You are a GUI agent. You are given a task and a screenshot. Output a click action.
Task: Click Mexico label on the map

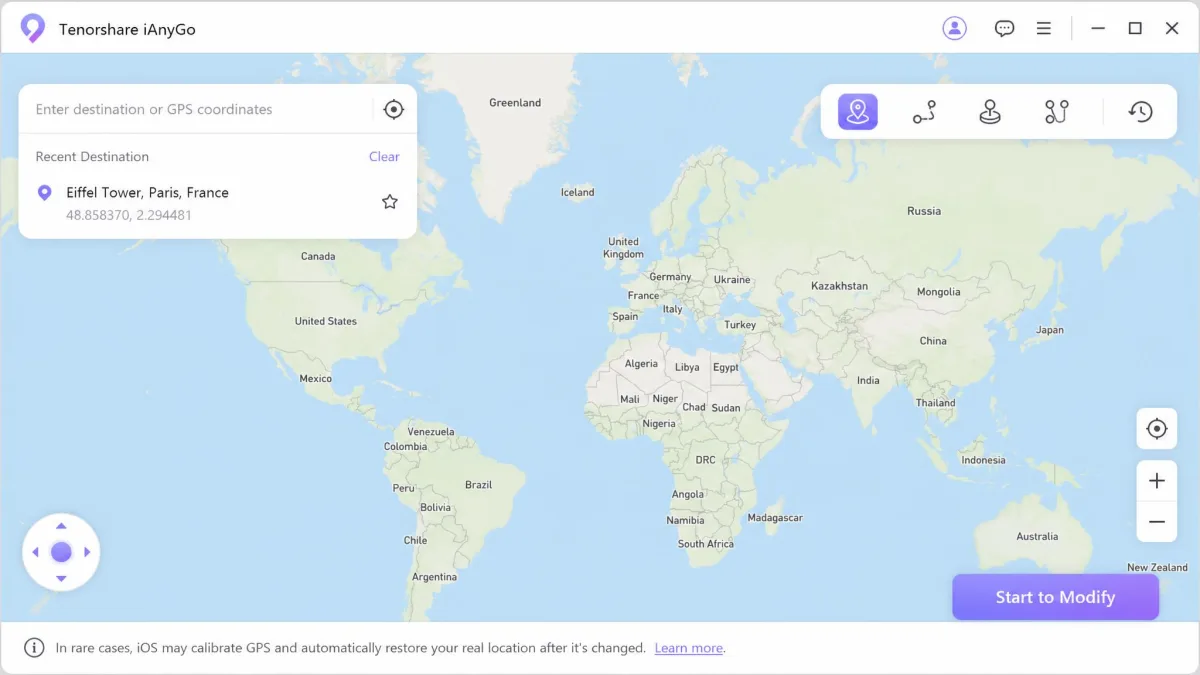316,378
